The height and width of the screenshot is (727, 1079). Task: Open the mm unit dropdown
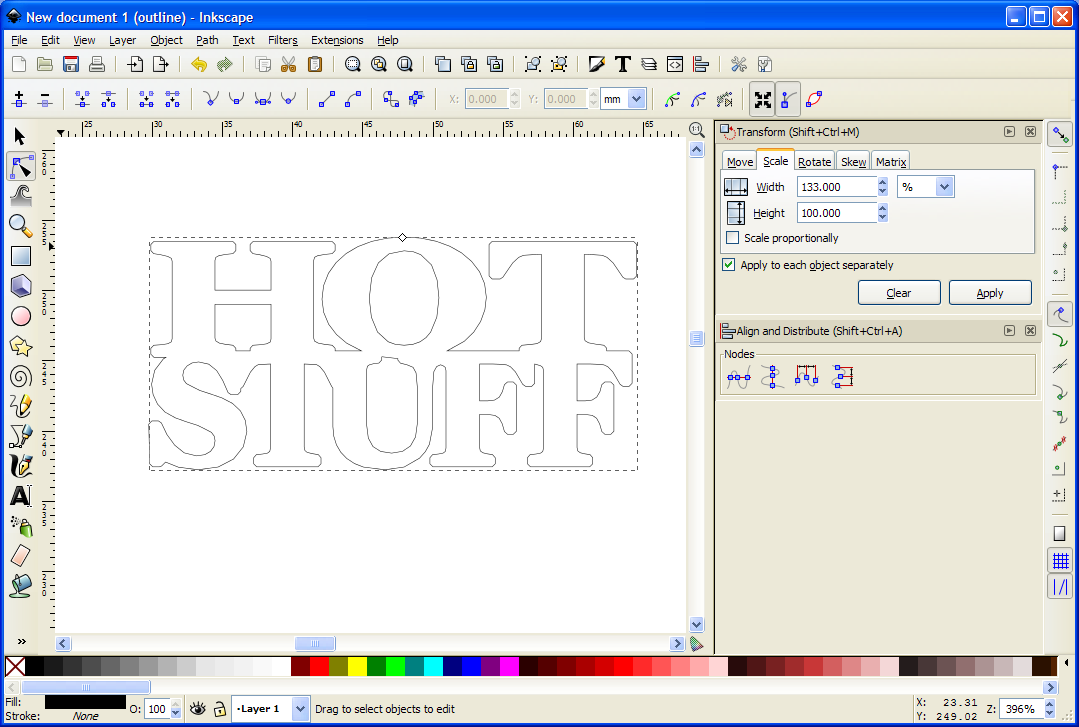[637, 99]
